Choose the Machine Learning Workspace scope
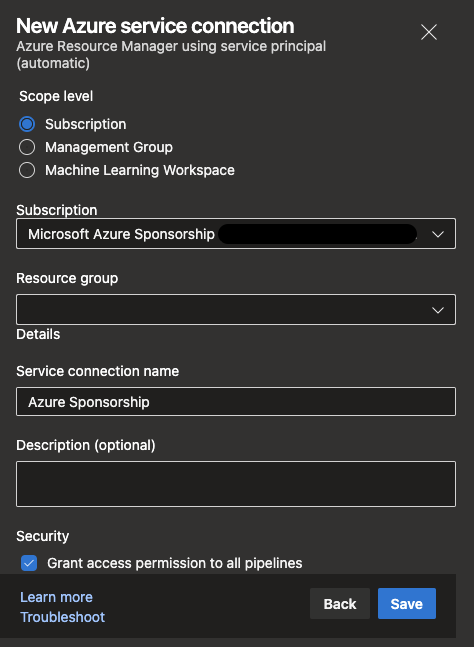 click(x=27, y=170)
